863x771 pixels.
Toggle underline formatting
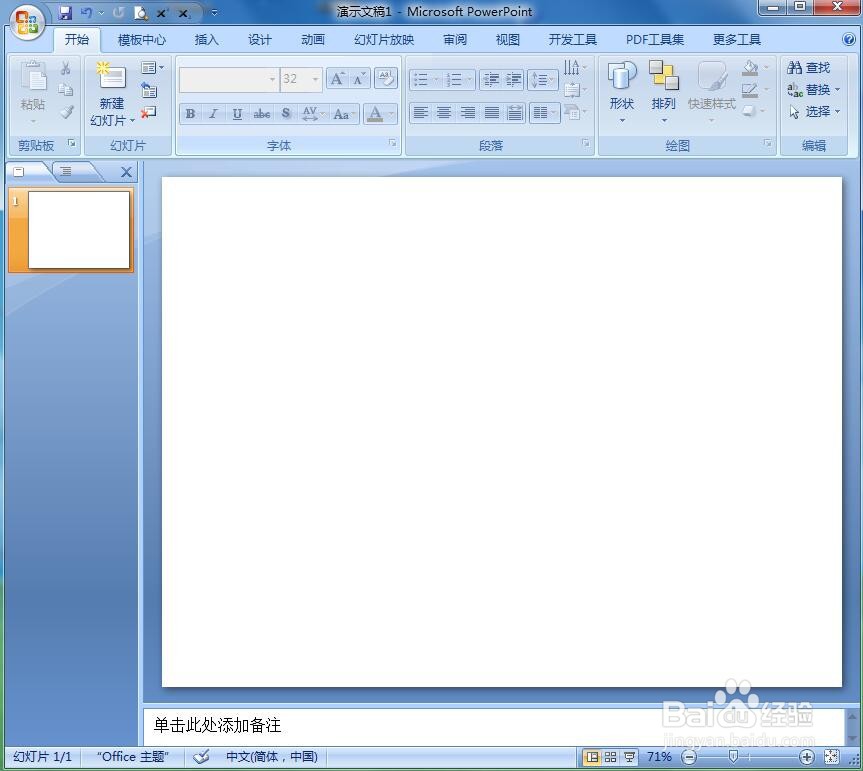[237, 114]
